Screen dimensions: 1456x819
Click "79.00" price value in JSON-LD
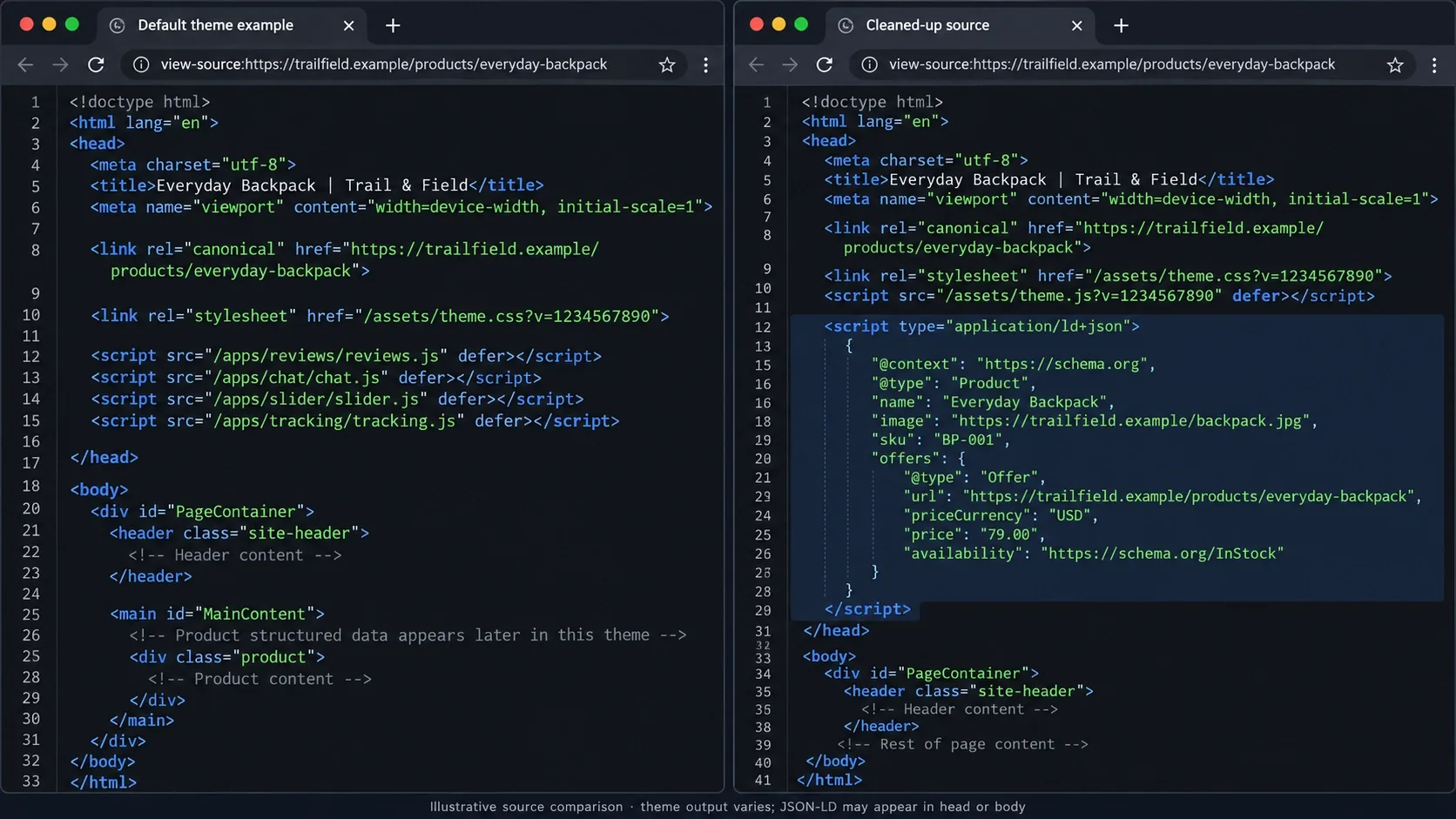(x=1008, y=534)
